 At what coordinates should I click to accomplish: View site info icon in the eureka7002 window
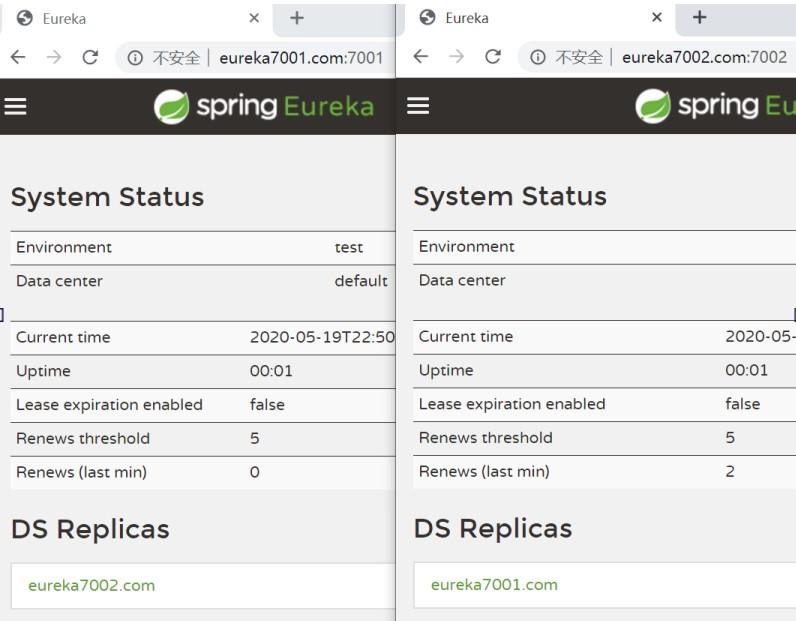click(x=538, y=57)
